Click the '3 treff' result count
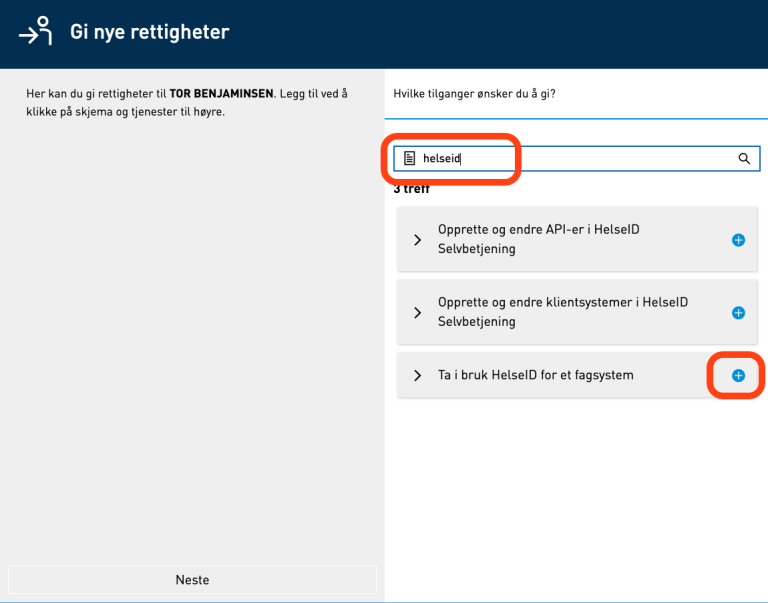Viewport: 768px width, 603px height. click(411, 189)
